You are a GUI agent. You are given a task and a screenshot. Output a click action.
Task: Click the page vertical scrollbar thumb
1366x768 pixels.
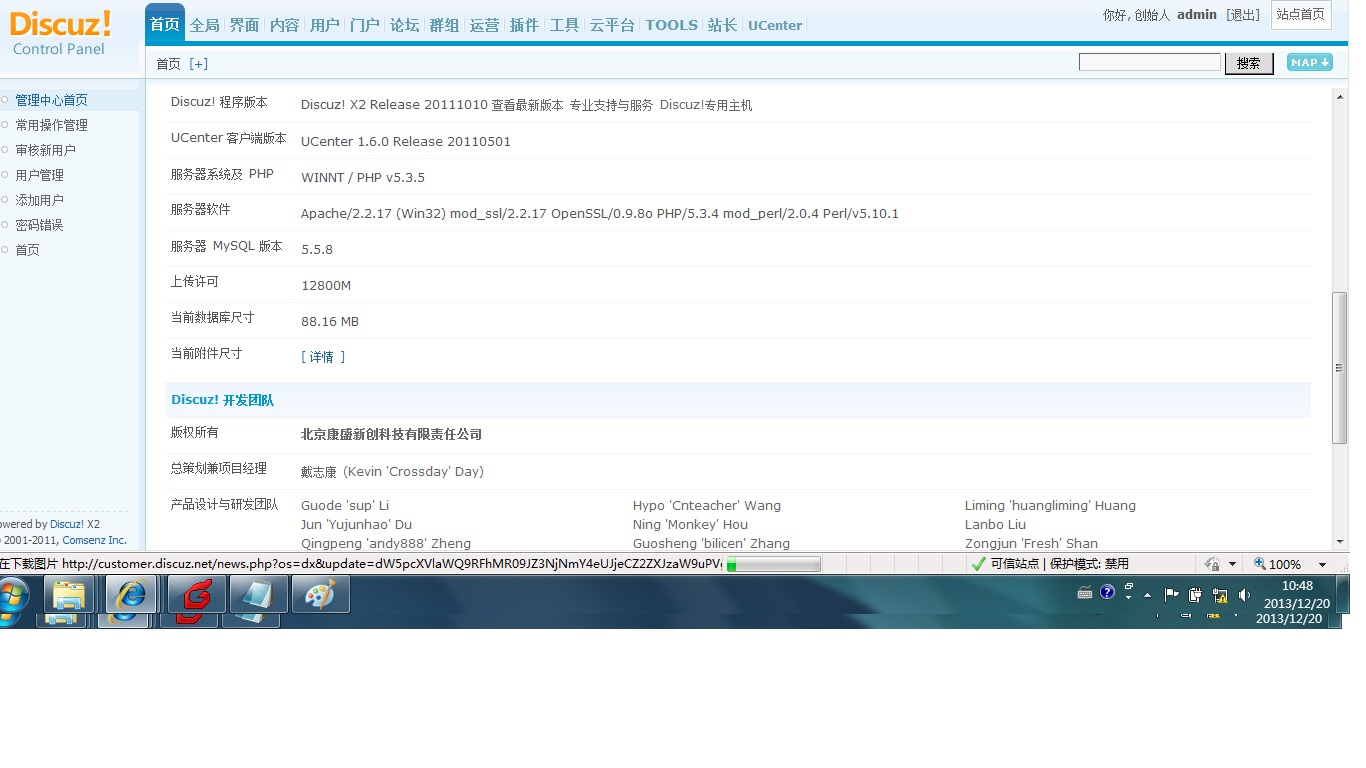tap(1340, 367)
